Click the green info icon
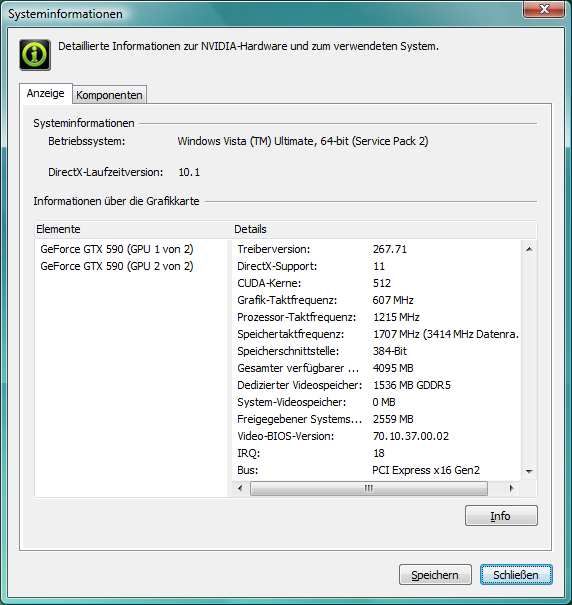Viewport: 572px width, 605px height. (x=35, y=55)
